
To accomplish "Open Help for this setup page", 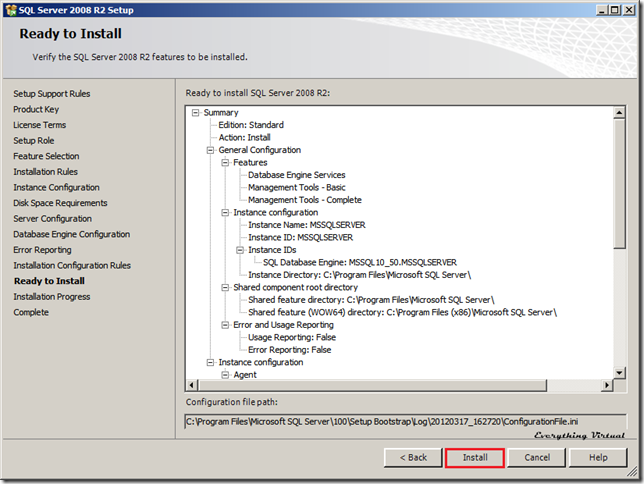I will (x=598, y=458).
